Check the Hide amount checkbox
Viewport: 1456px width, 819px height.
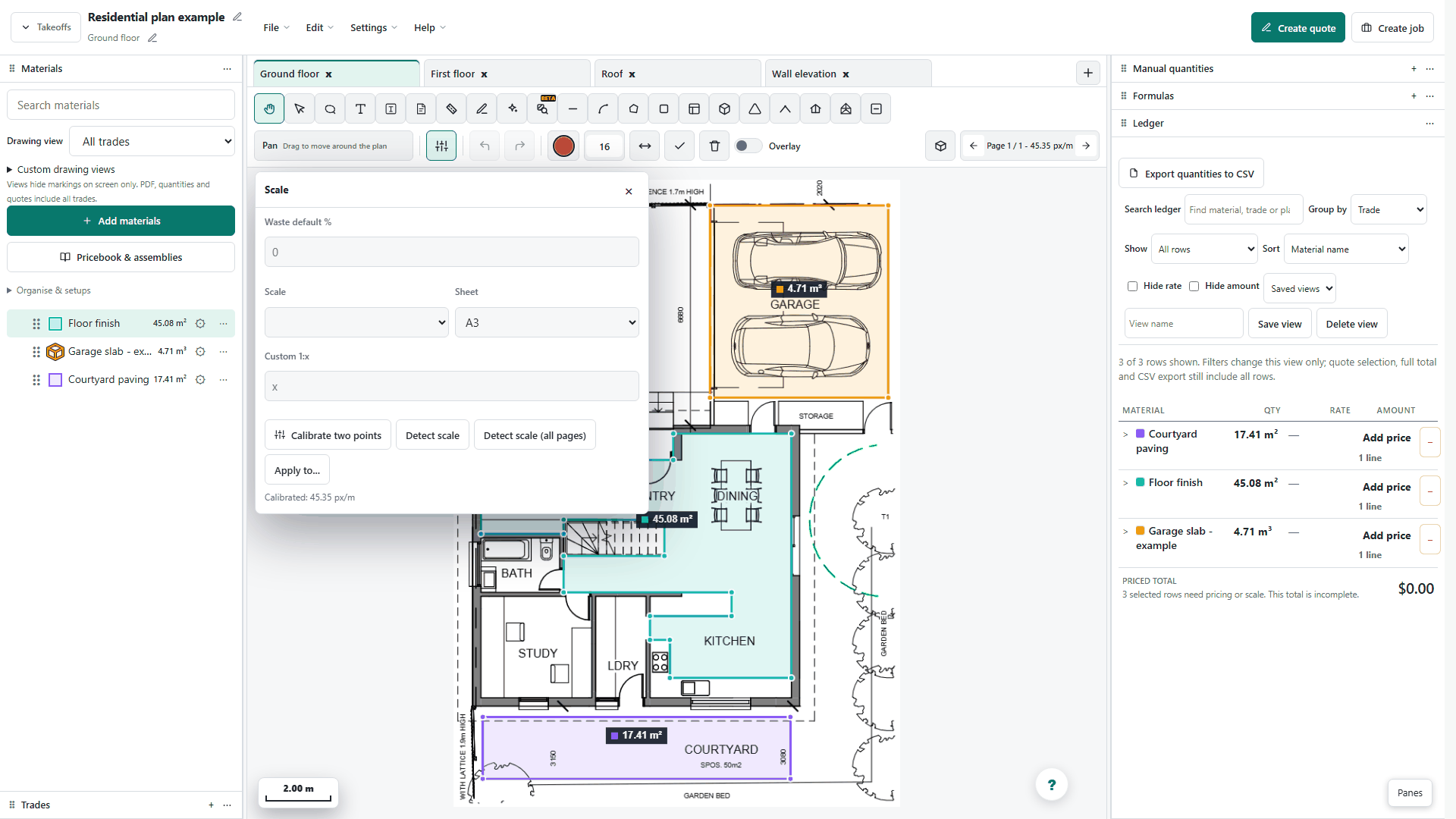1194,287
